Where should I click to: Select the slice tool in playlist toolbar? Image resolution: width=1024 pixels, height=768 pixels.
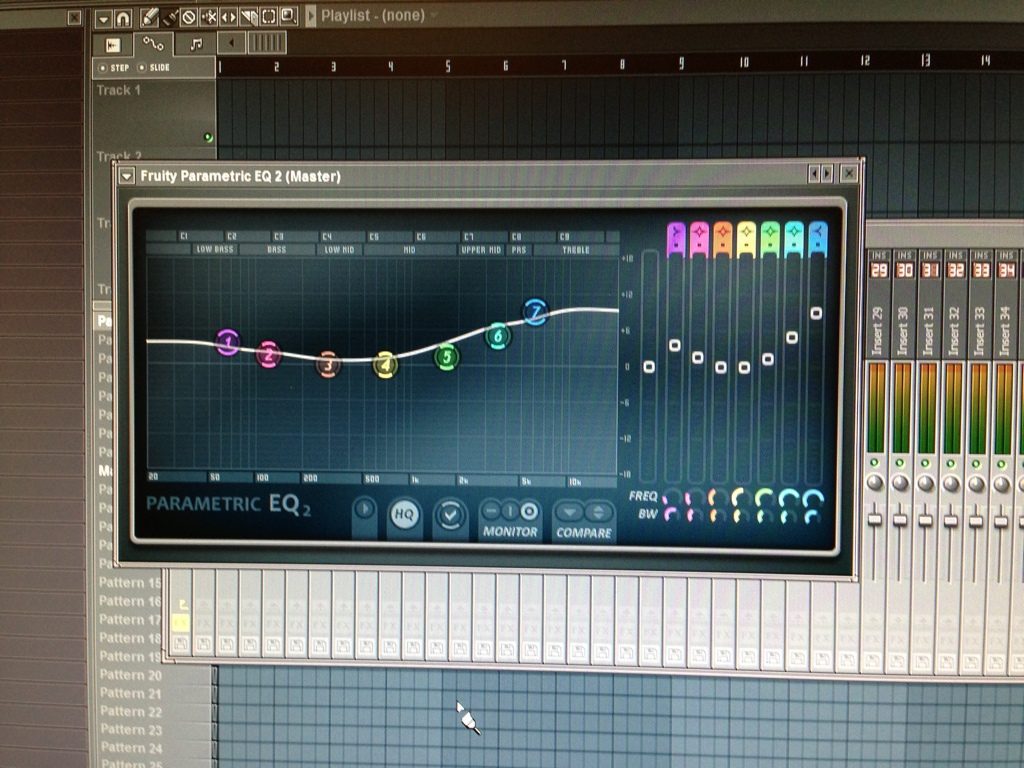tap(248, 16)
